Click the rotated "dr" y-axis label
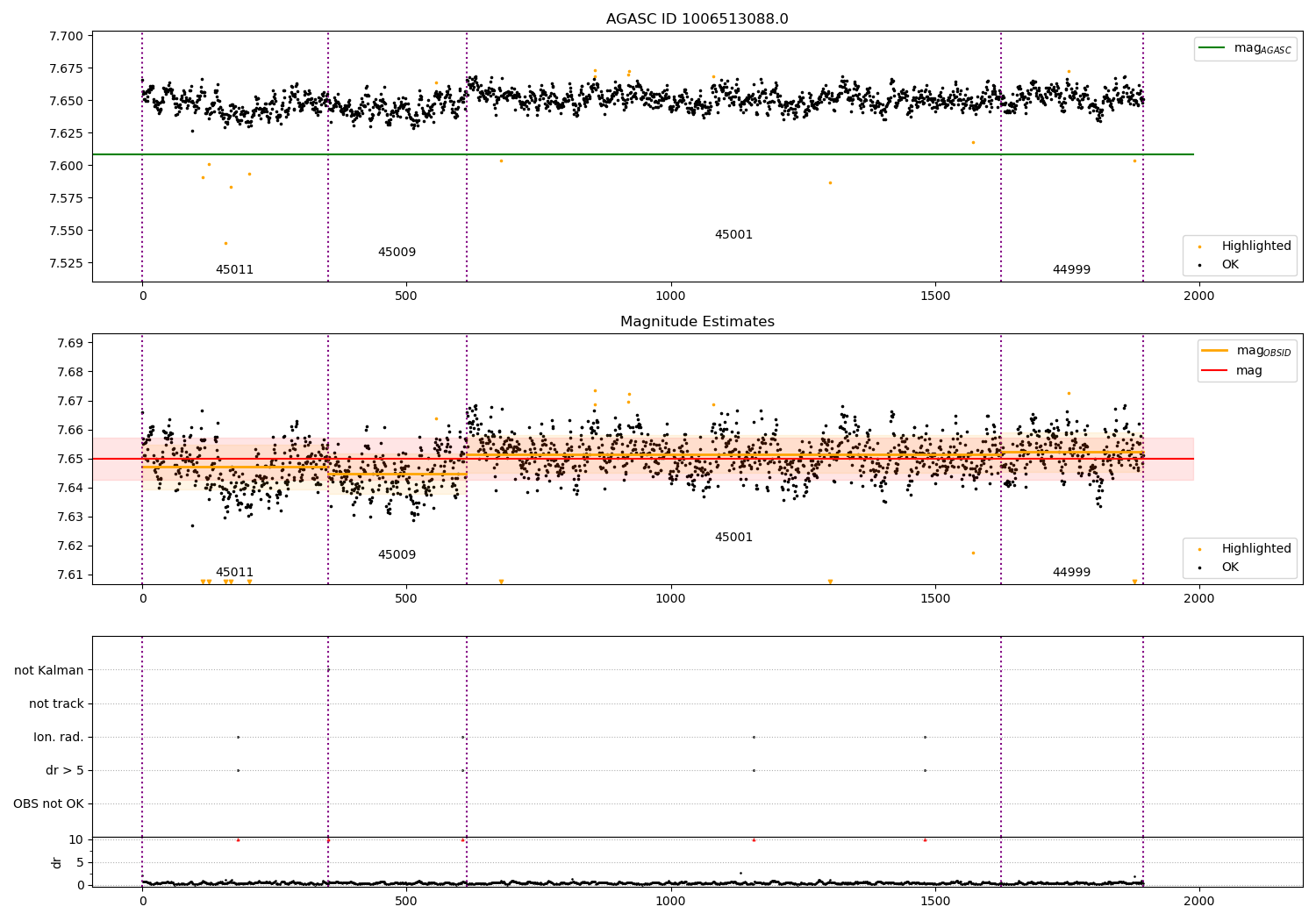 point(57,862)
